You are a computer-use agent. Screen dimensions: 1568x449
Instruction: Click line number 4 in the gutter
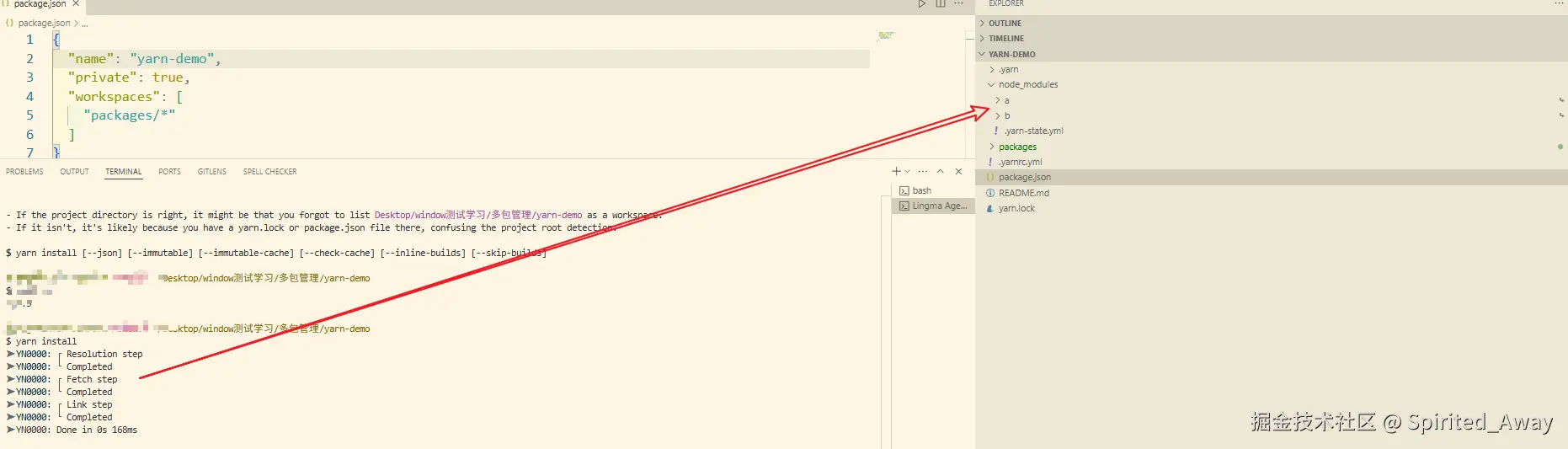pos(29,96)
